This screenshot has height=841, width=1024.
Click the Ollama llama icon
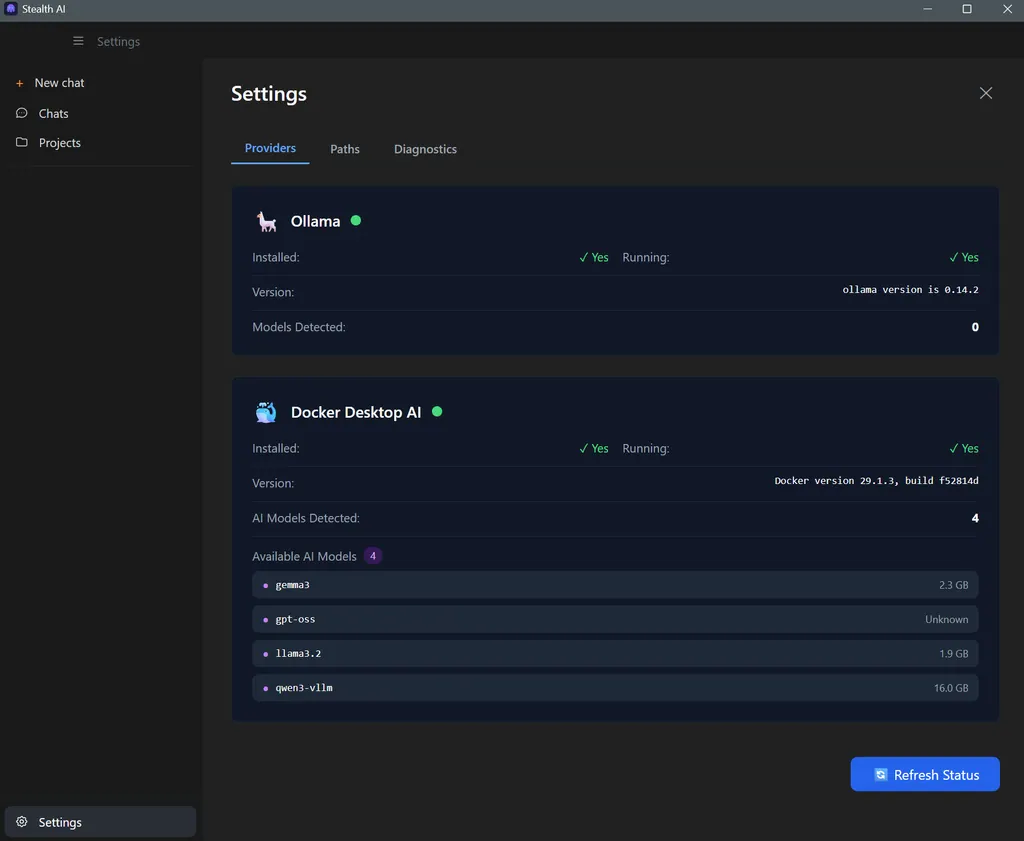point(266,221)
